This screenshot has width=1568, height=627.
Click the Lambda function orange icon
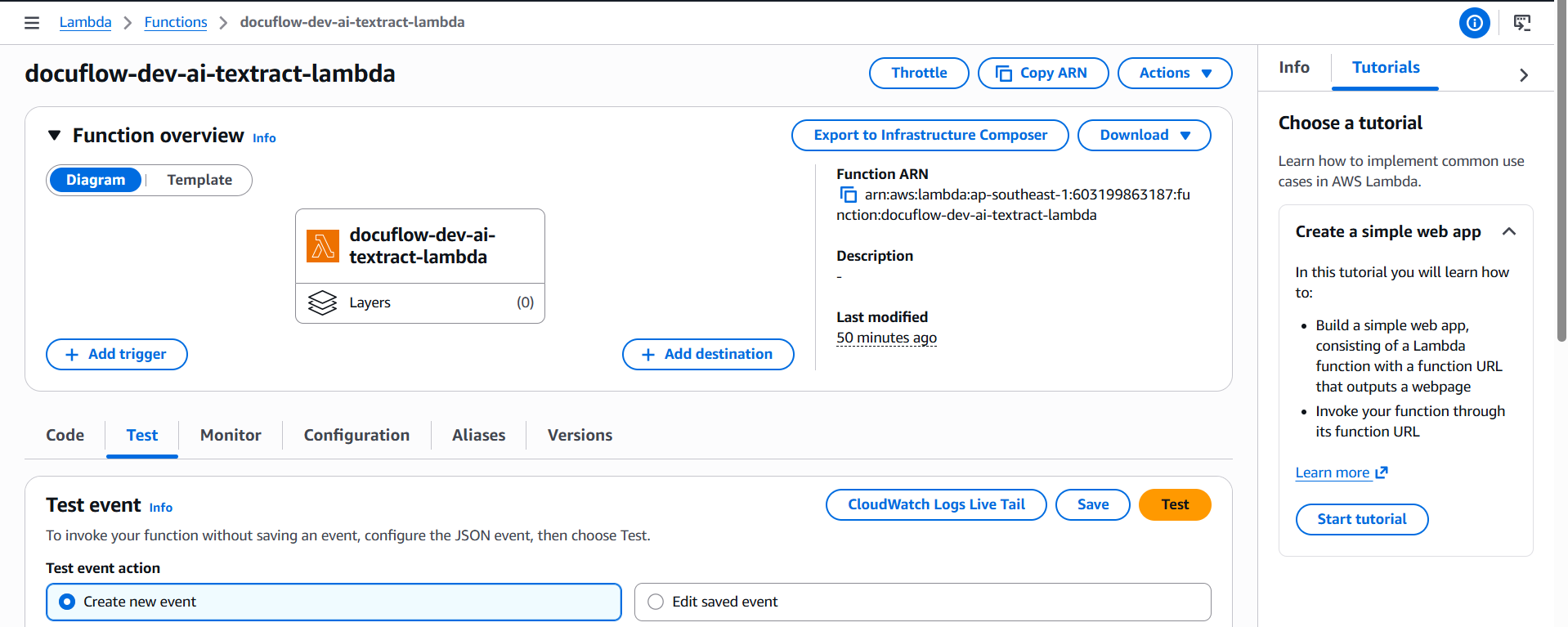tap(323, 246)
